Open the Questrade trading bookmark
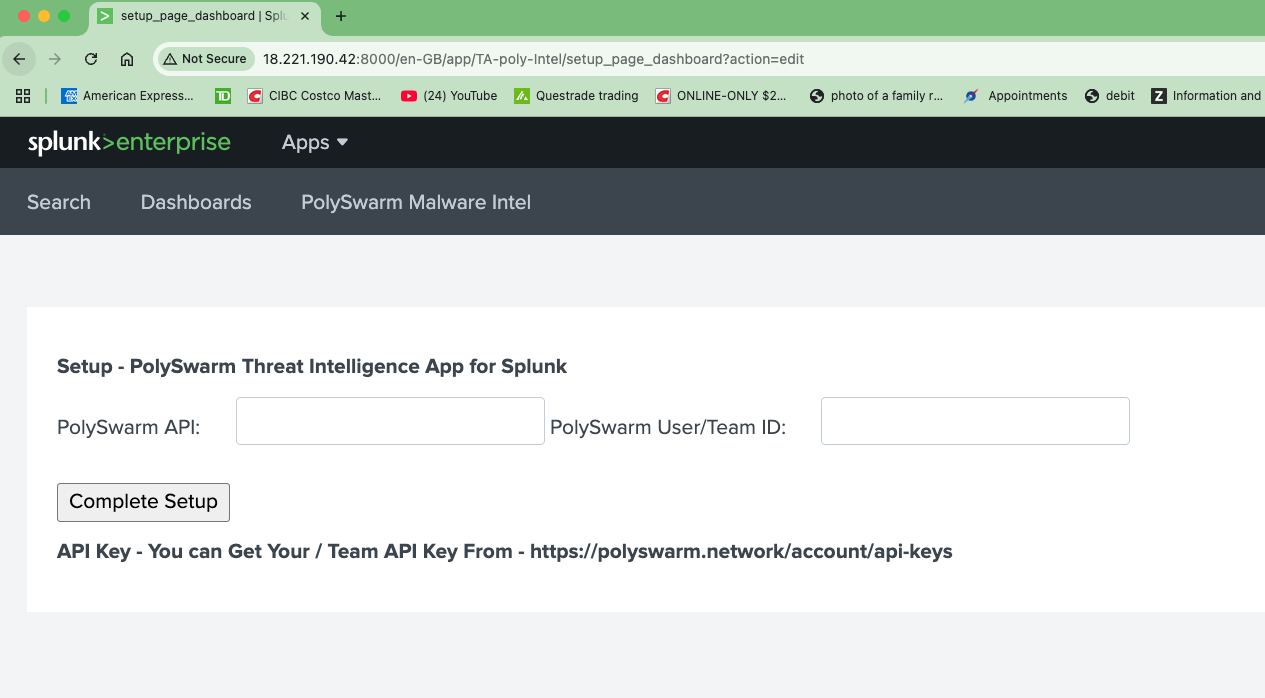This screenshot has height=698, width=1265. click(x=576, y=96)
